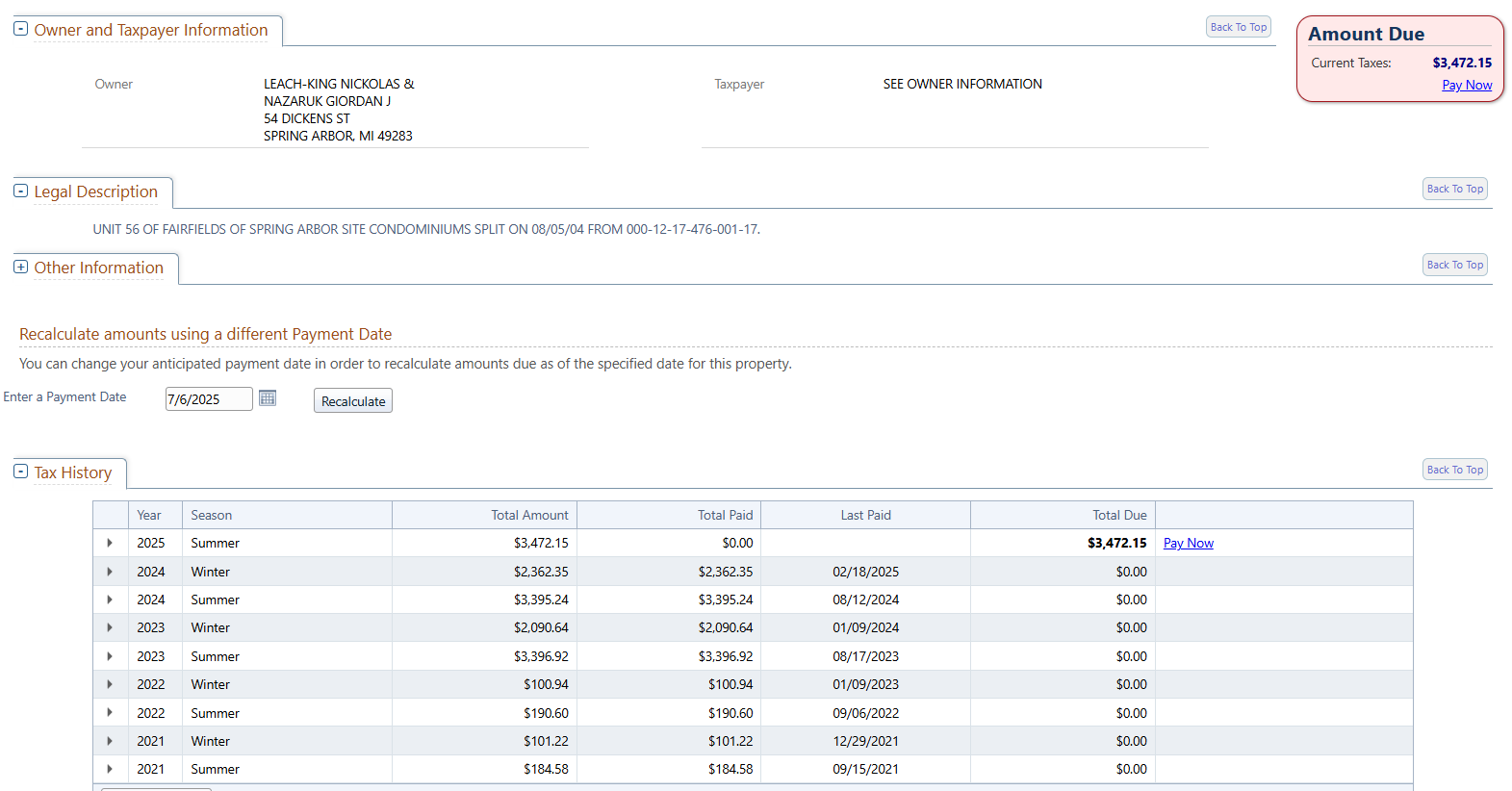Click Back To Top beside Owner section
This screenshot has height=791, width=1512.
[x=1238, y=27]
